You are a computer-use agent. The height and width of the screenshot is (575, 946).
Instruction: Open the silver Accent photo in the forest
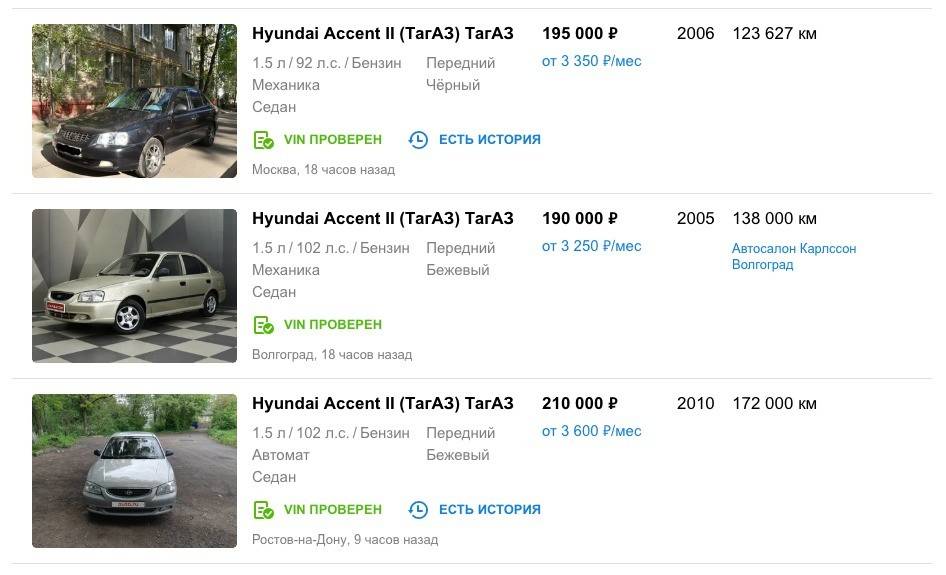pos(134,471)
